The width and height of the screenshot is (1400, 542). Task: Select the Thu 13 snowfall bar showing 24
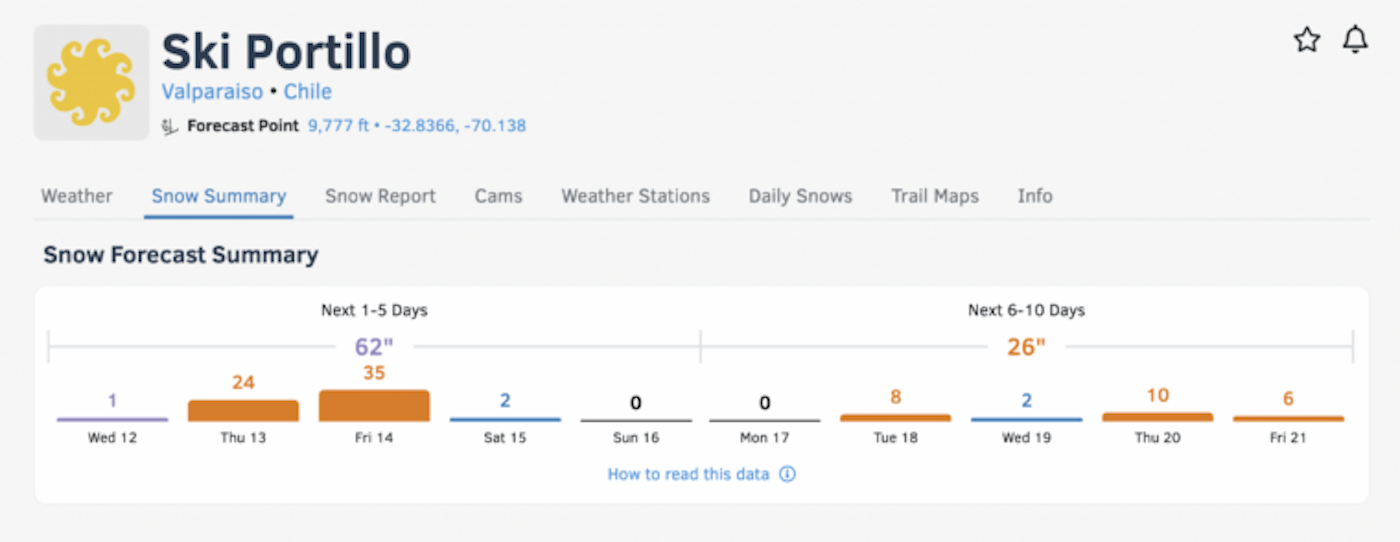coord(243,410)
